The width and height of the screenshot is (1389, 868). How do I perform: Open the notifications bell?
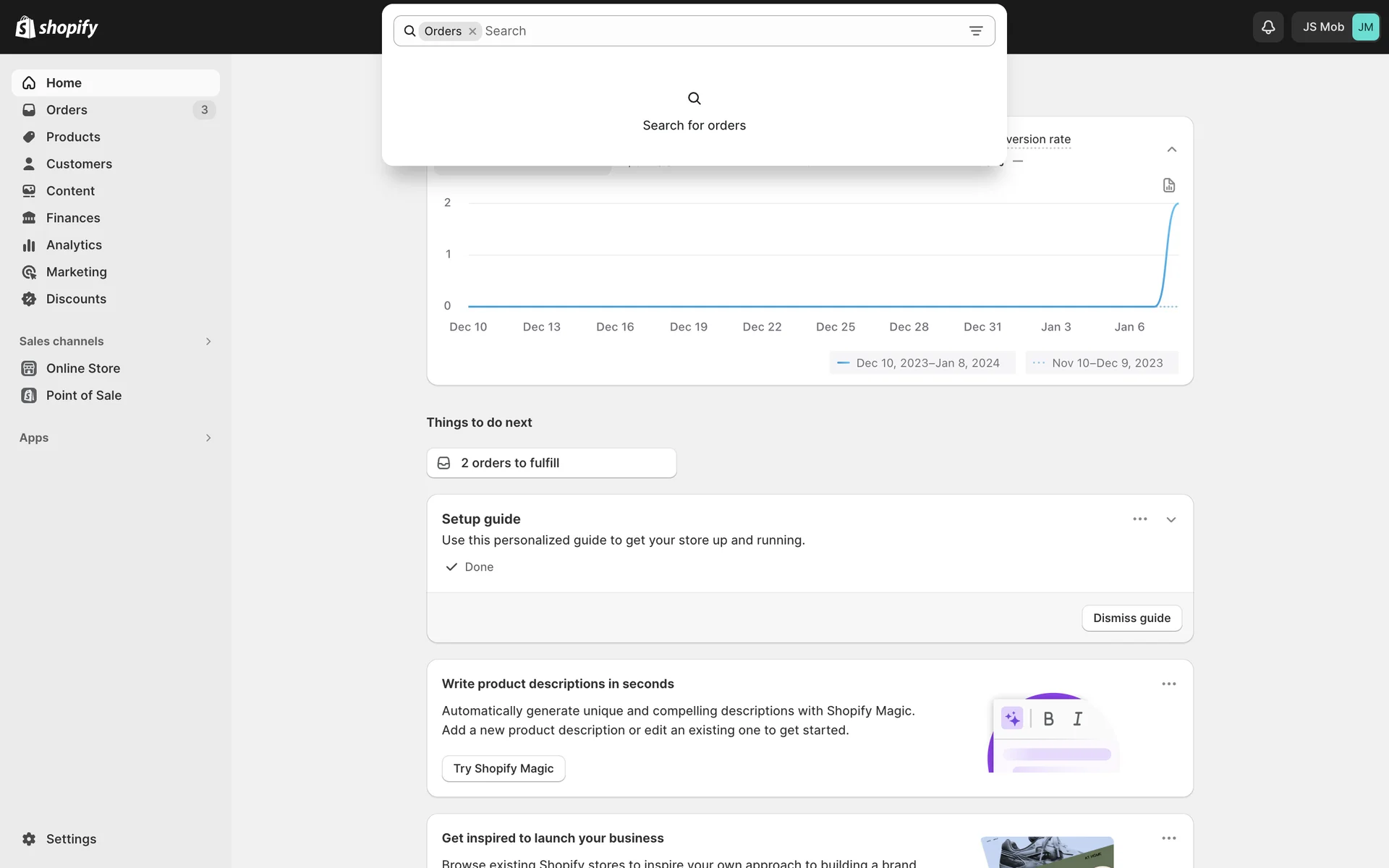(x=1267, y=27)
